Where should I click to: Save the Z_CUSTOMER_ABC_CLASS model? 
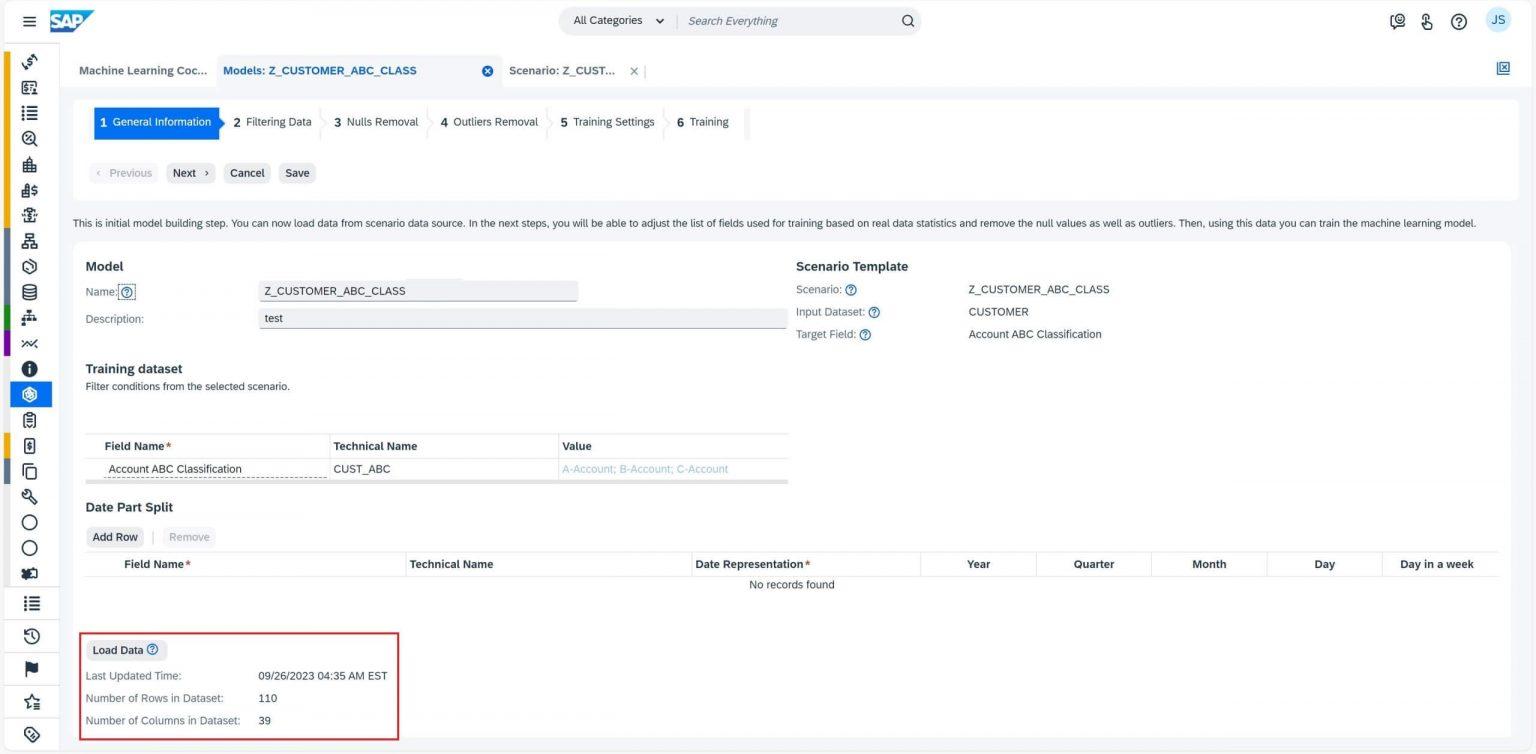(296, 172)
